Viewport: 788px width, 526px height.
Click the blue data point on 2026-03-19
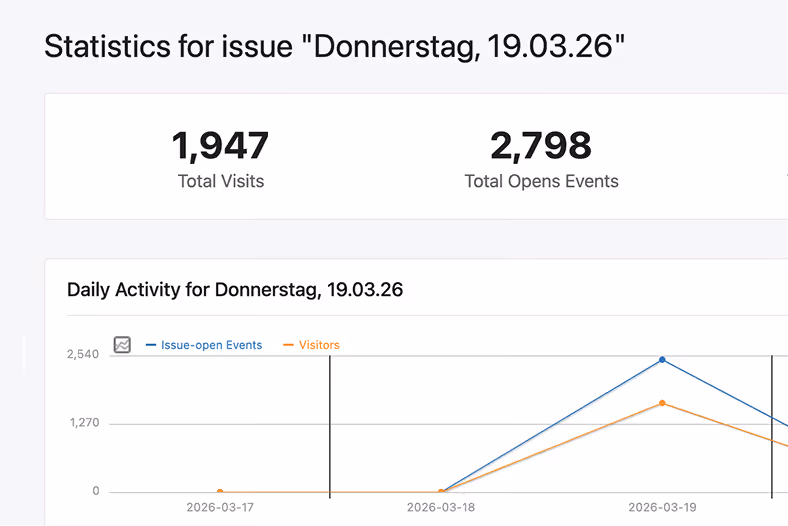coord(662,360)
